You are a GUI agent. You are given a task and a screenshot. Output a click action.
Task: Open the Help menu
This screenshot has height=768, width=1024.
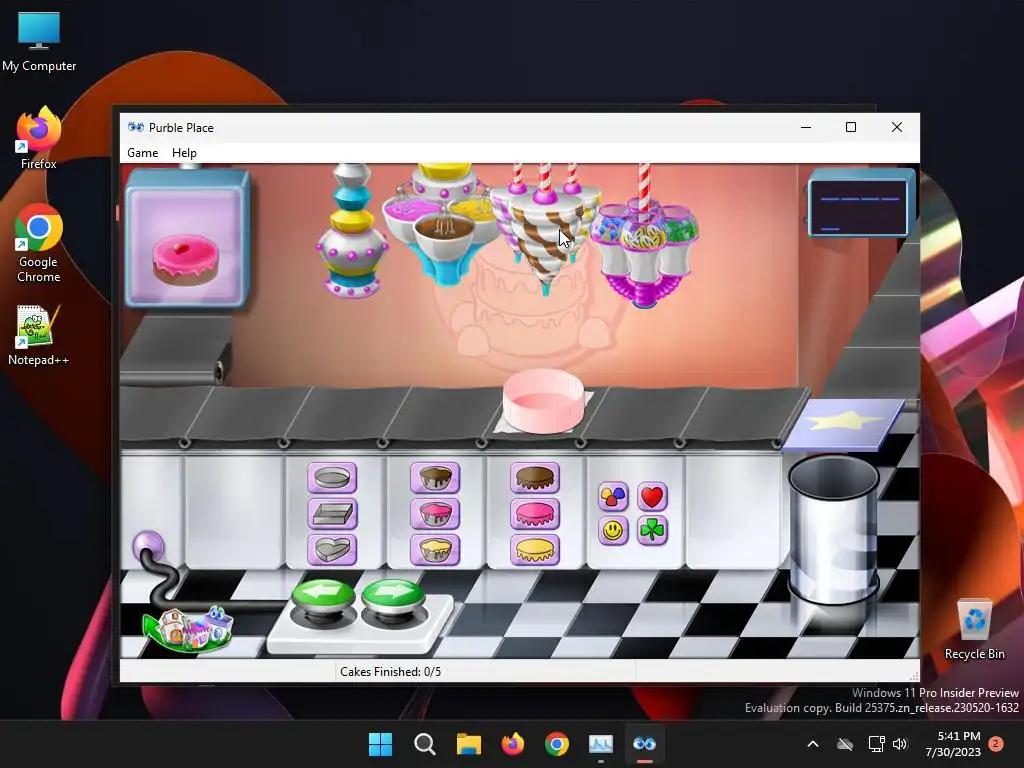tap(184, 153)
